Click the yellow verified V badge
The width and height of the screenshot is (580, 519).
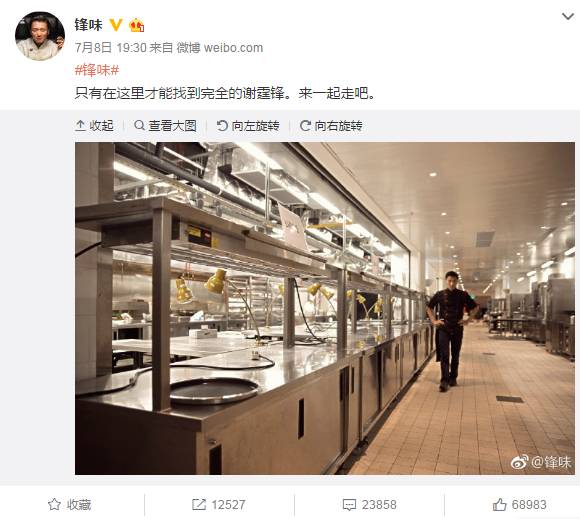pos(116,25)
